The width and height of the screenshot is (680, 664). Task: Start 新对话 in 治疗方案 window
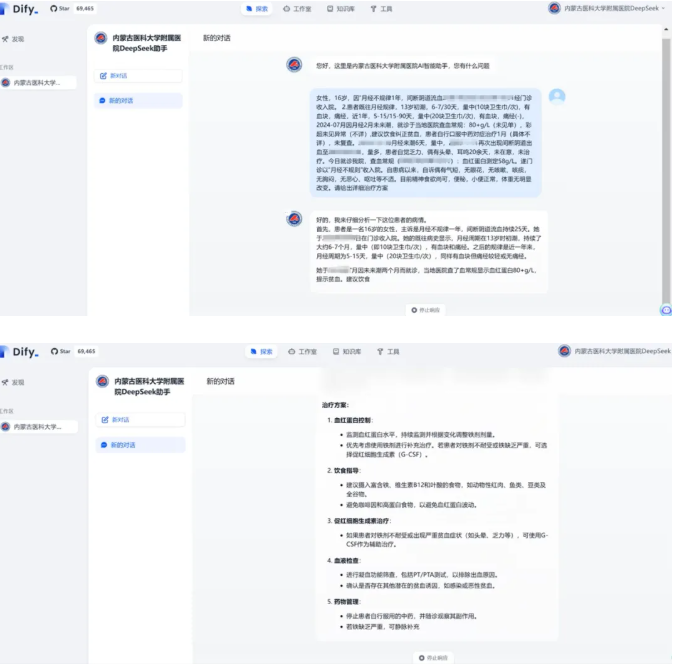140,420
